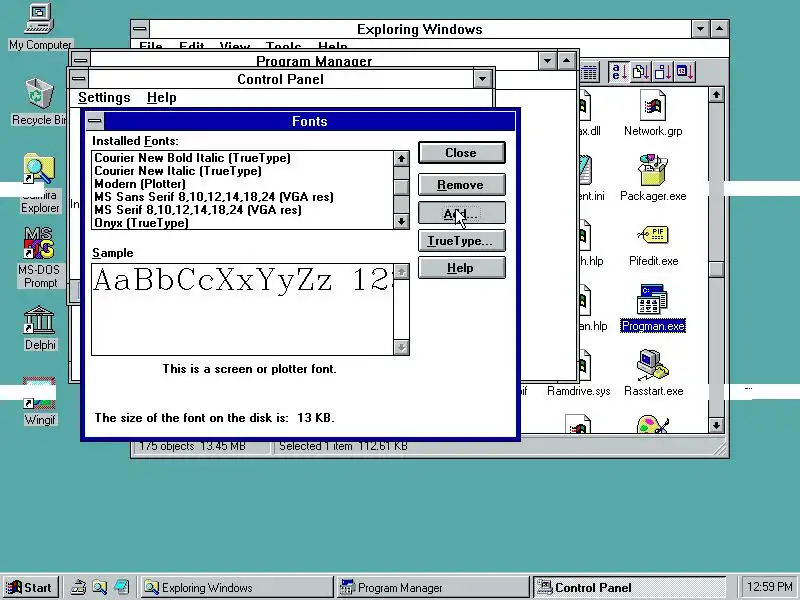Click the taskbar clock showing 12:59 PM
The image size is (800, 600).
[769, 587]
